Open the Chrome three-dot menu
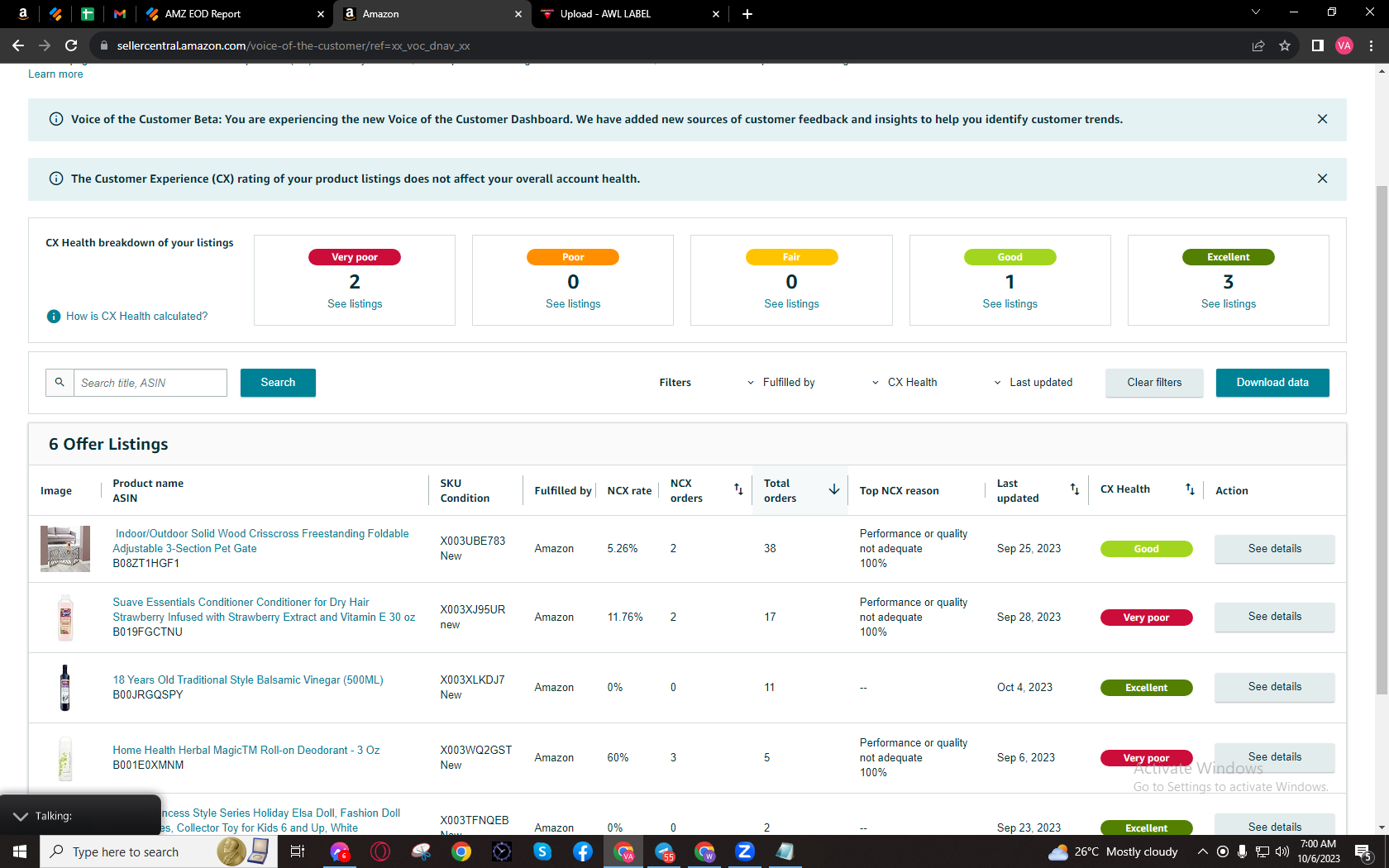Viewport: 1389px width, 868px height. pyautogui.click(x=1371, y=45)
